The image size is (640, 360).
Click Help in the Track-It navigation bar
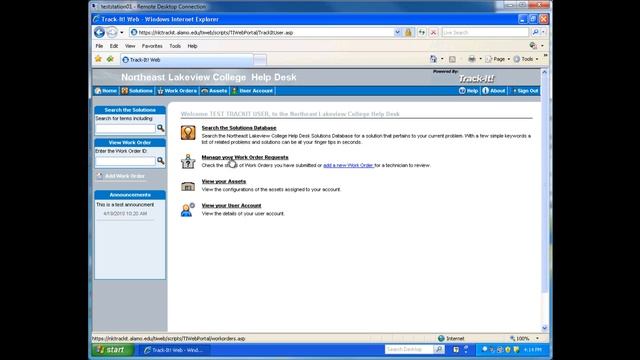point(468,91)
